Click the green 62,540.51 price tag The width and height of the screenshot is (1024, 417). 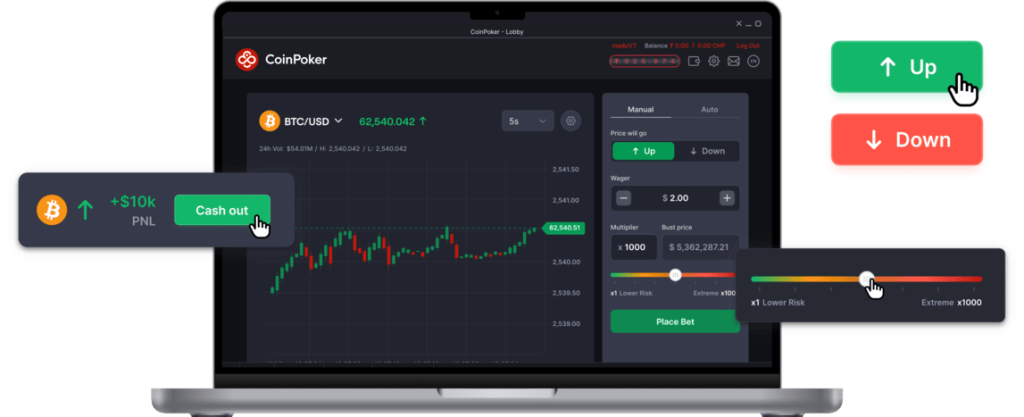pyautogui.click(x=564, y=228)
